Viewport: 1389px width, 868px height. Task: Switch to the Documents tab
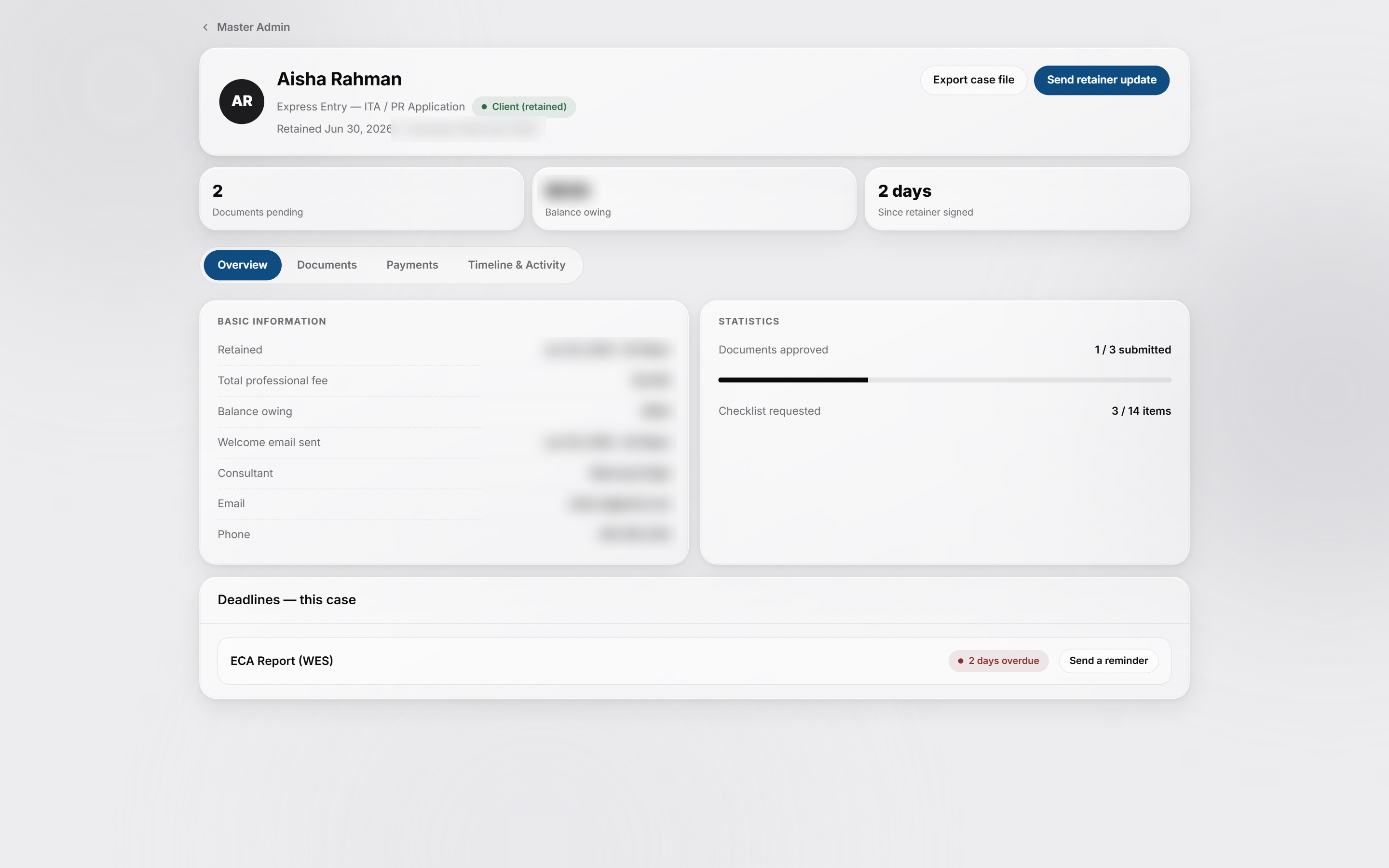pos(327,265)
